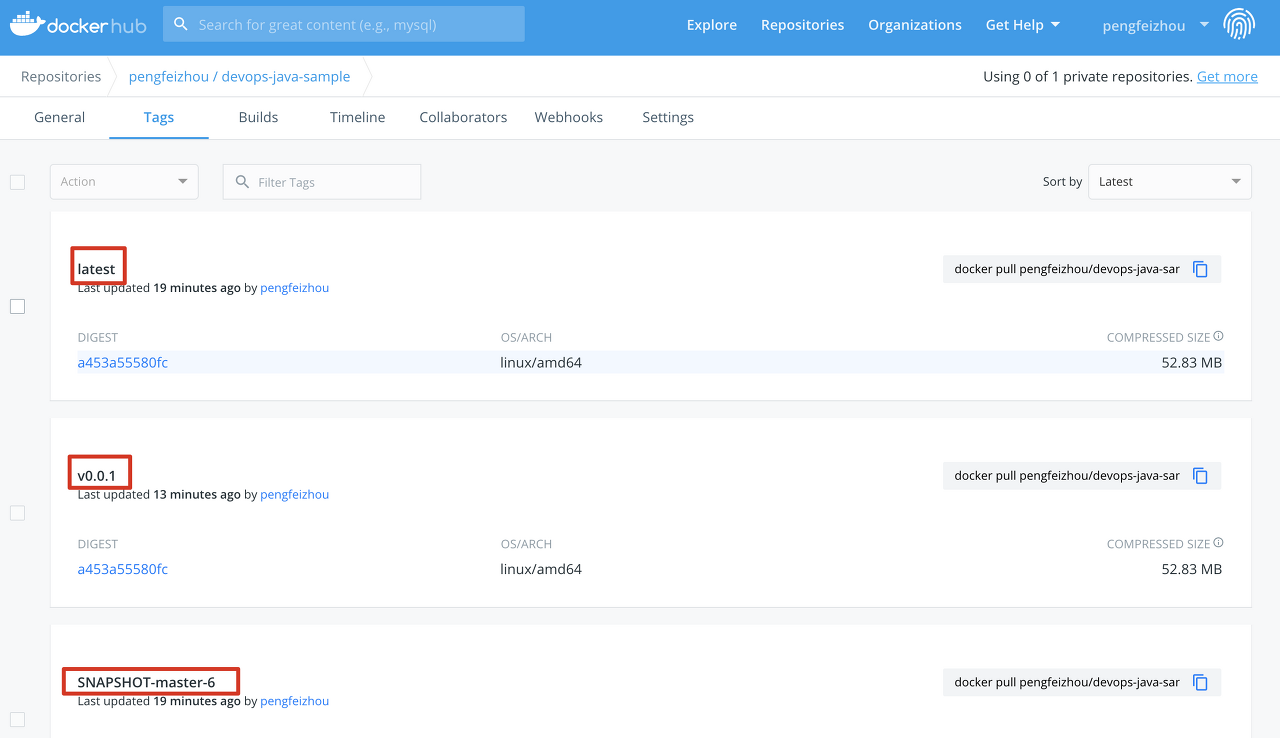Click Explore in the top navigation
The height and width of the screenshot is (738, 1280).
pos(712,25)
